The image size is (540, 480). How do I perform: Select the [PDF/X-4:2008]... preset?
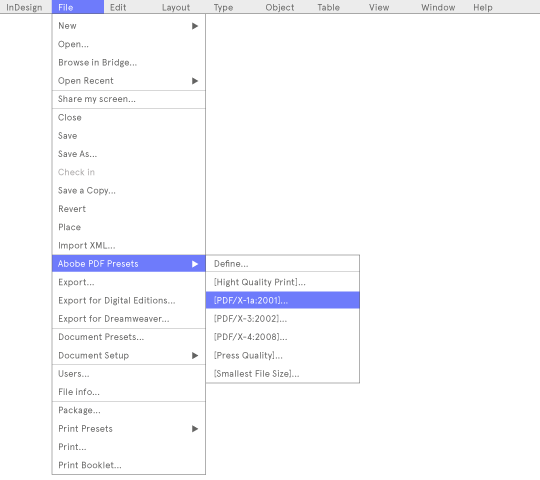[x=282, y=337]
